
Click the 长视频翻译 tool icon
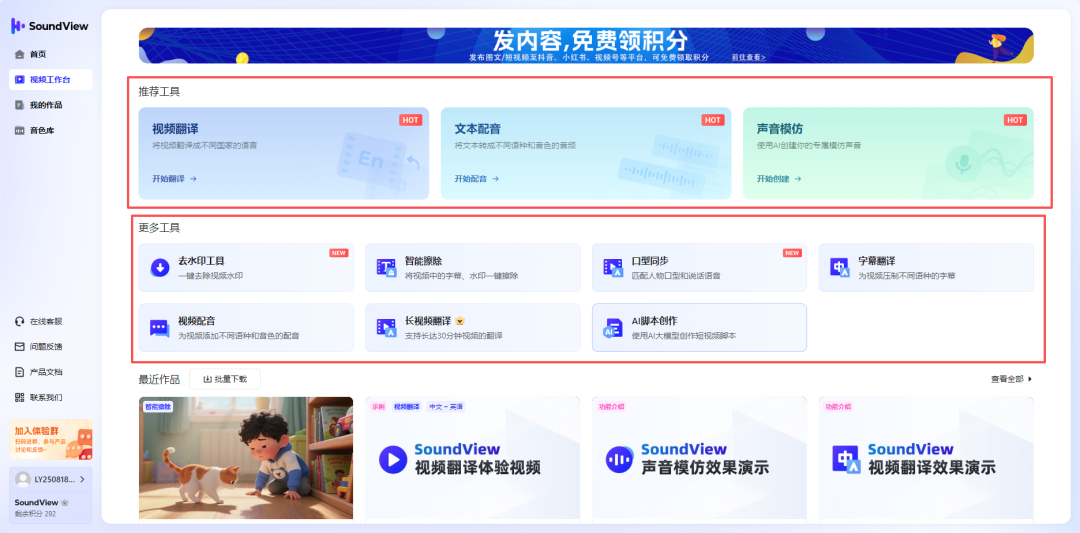coord(386,328)
